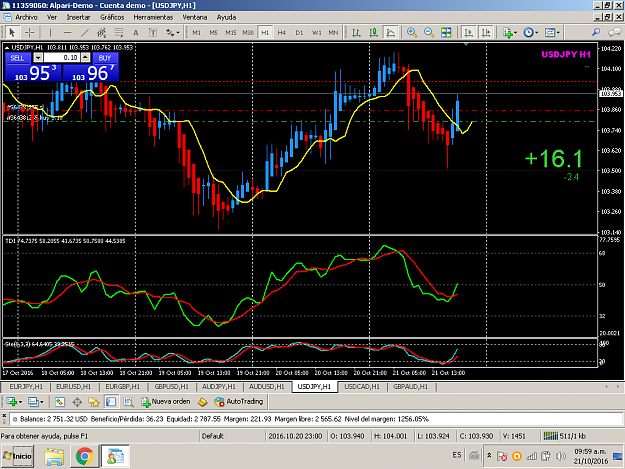Image resolution: width=625 pixels, height=469 pixels.
Task: Switch to the EURUSD,H1 chart tab
Action: pyautogui.click(x=73, y=387)
